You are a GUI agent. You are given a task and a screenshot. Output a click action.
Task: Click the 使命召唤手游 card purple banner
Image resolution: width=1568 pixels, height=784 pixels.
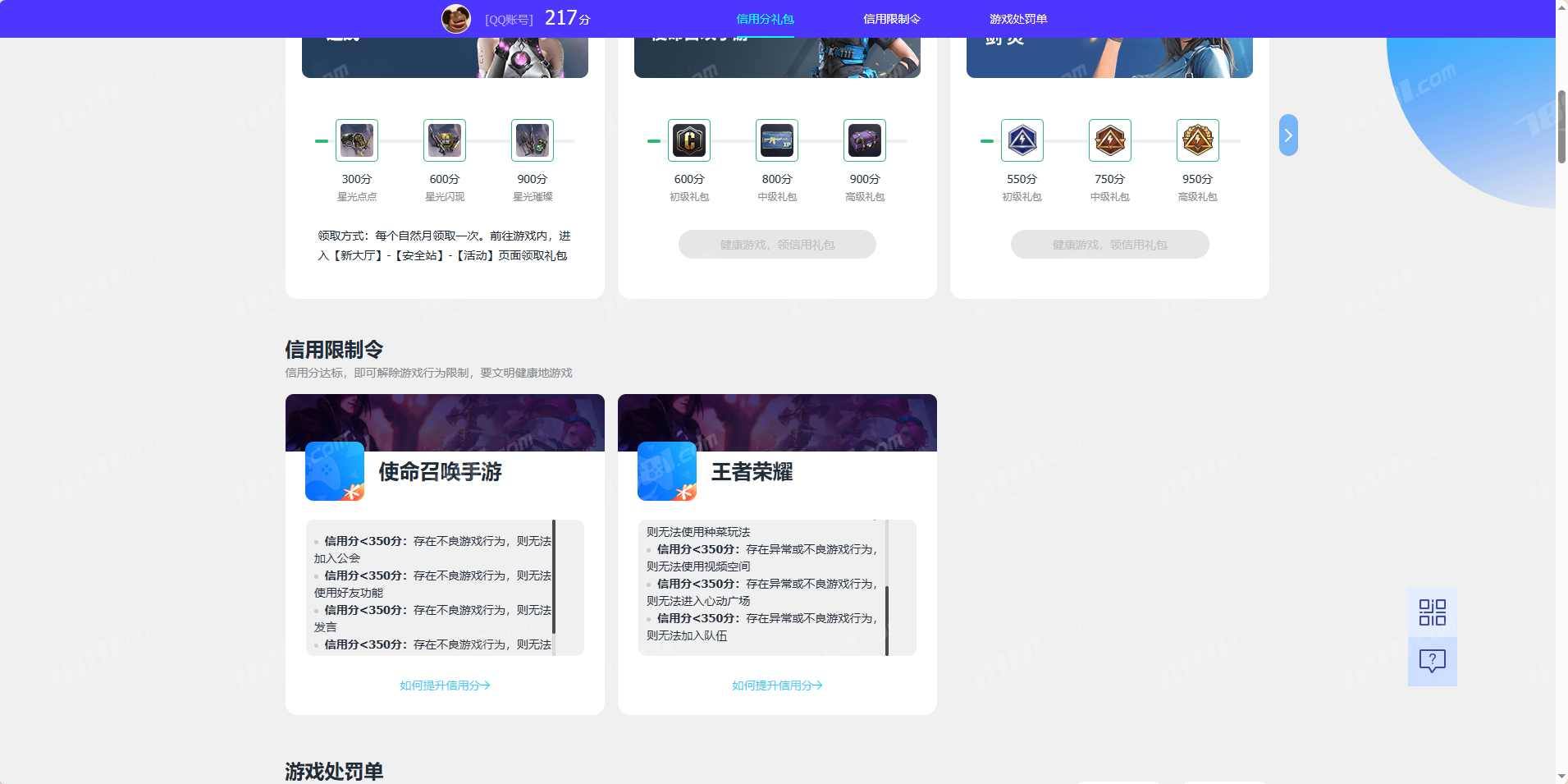[x=445, y=422]
